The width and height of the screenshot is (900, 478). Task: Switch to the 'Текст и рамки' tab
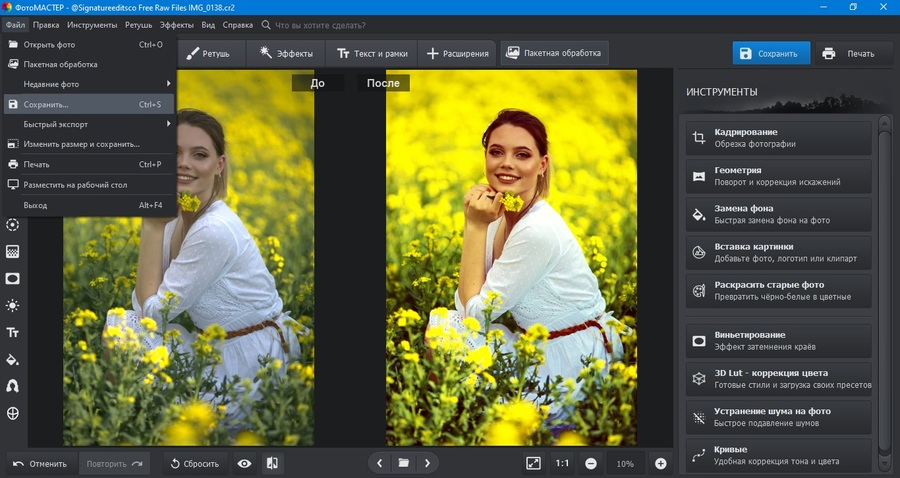point(372,53)
